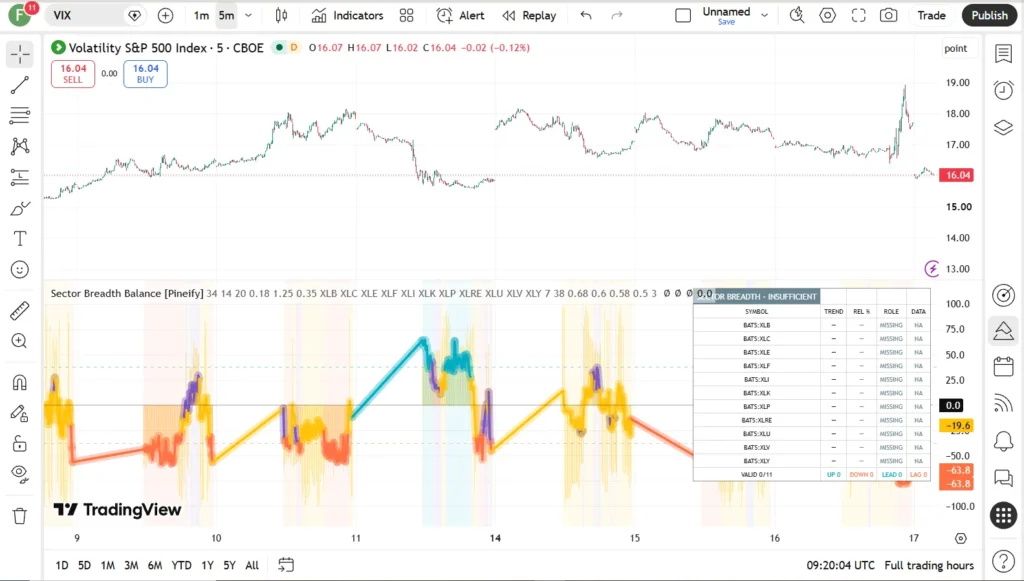Redo the last chart action

coord(616,16)
